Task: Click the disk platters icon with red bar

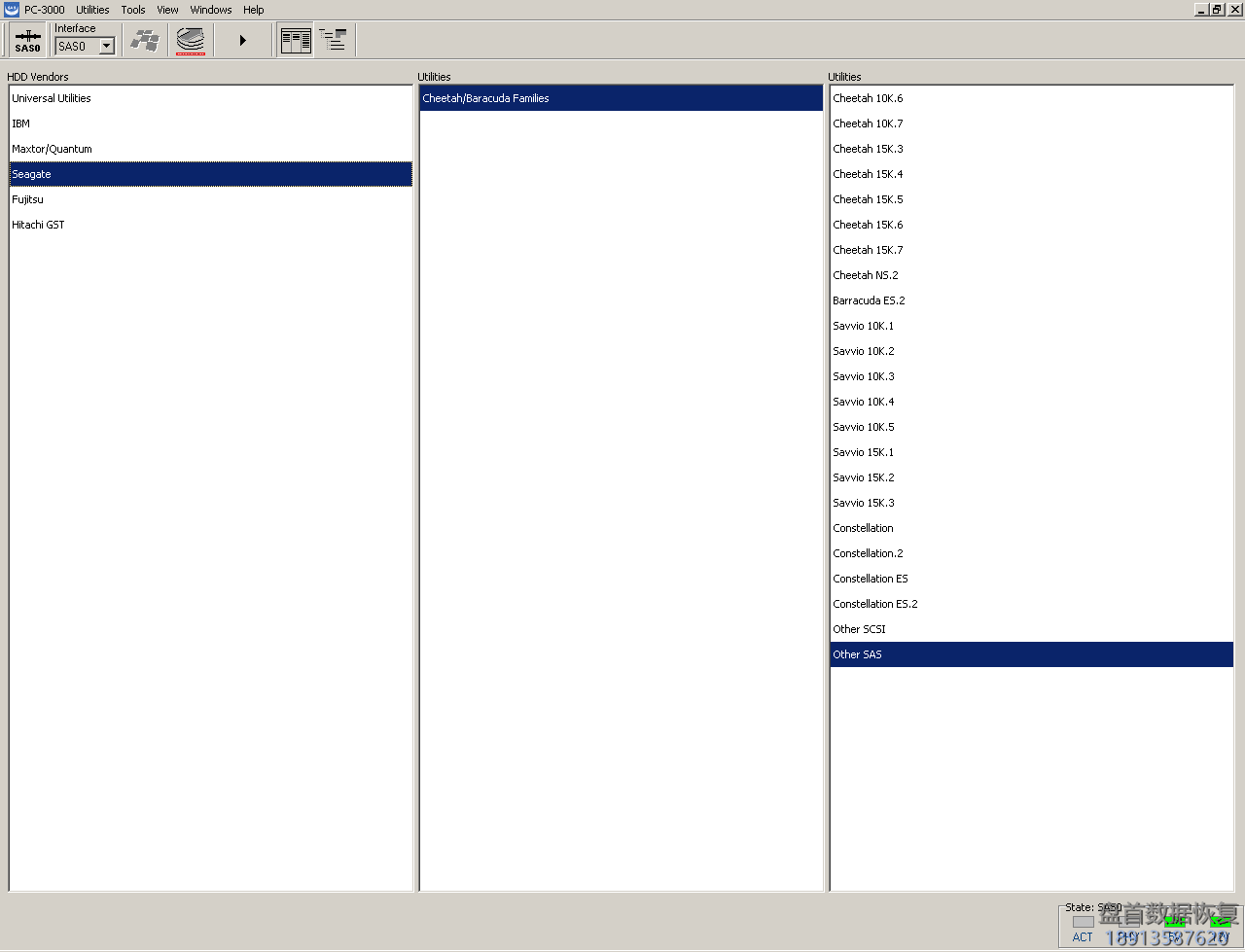Action: [x=191, y=41]
